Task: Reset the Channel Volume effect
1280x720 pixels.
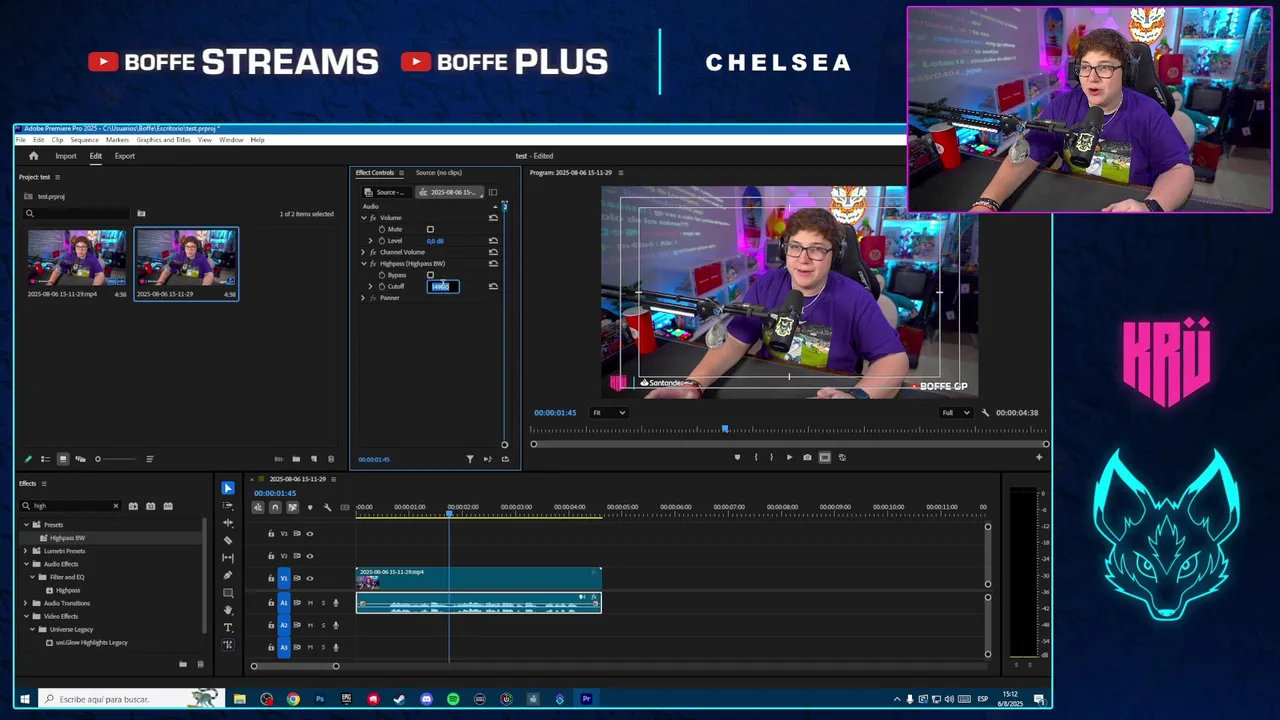Action: [493, 252]
